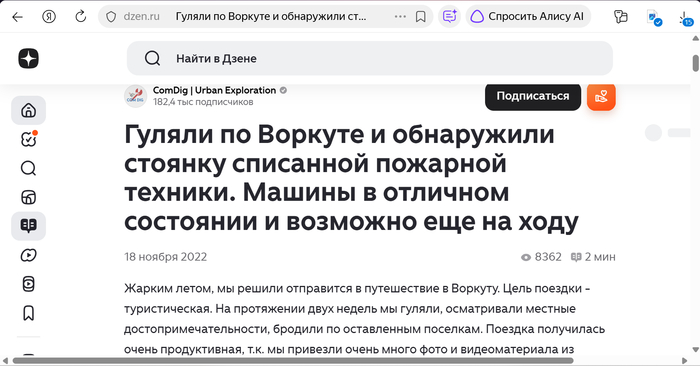Image resolution: width=700 pixels, height=366 pixels.
Task: Open the short clips section in sidebar
Action: coord(29,284)
